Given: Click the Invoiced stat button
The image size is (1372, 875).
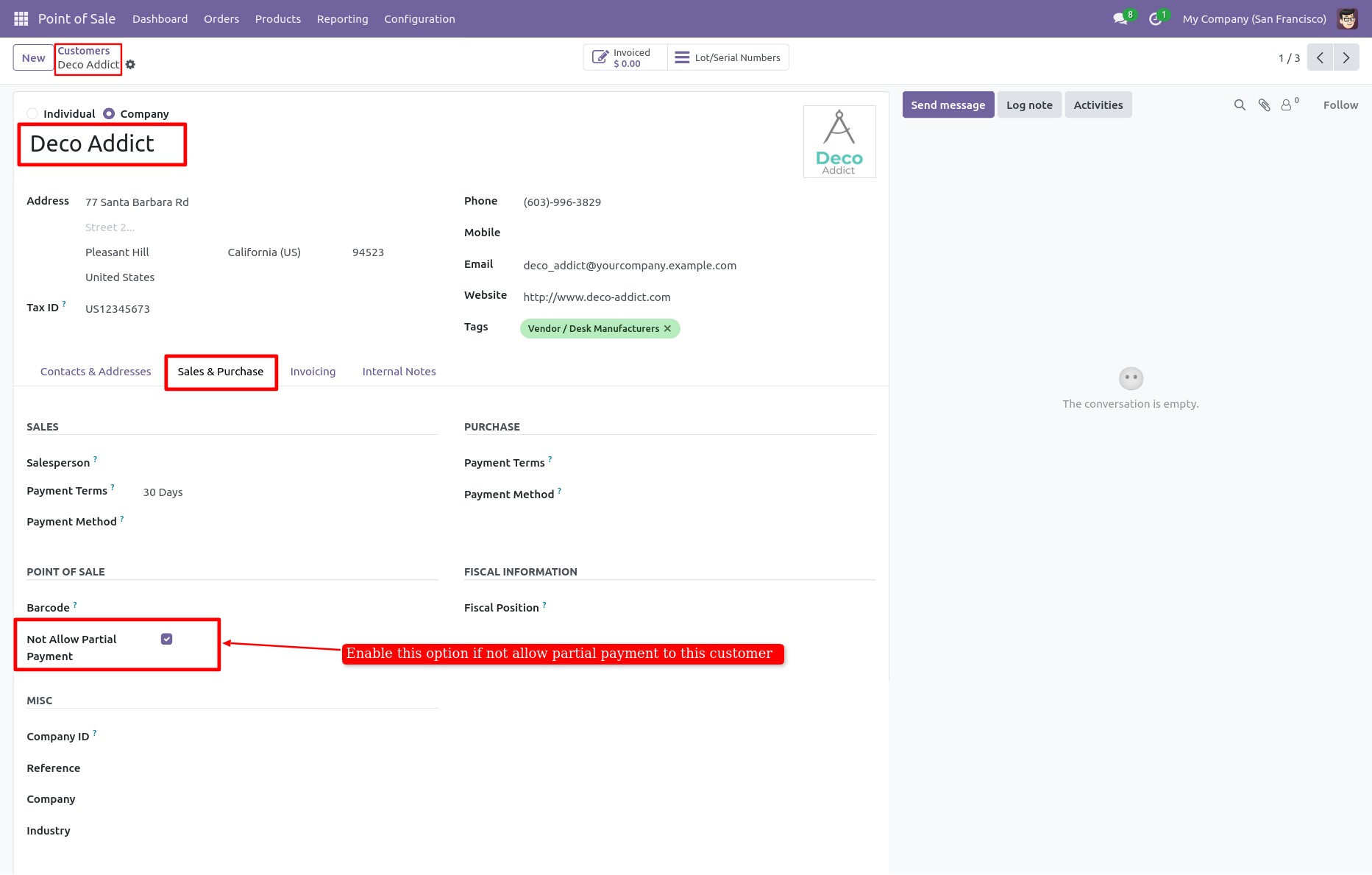Looking at the screenshot, I should pyautogui.click(x=625, y=57).
